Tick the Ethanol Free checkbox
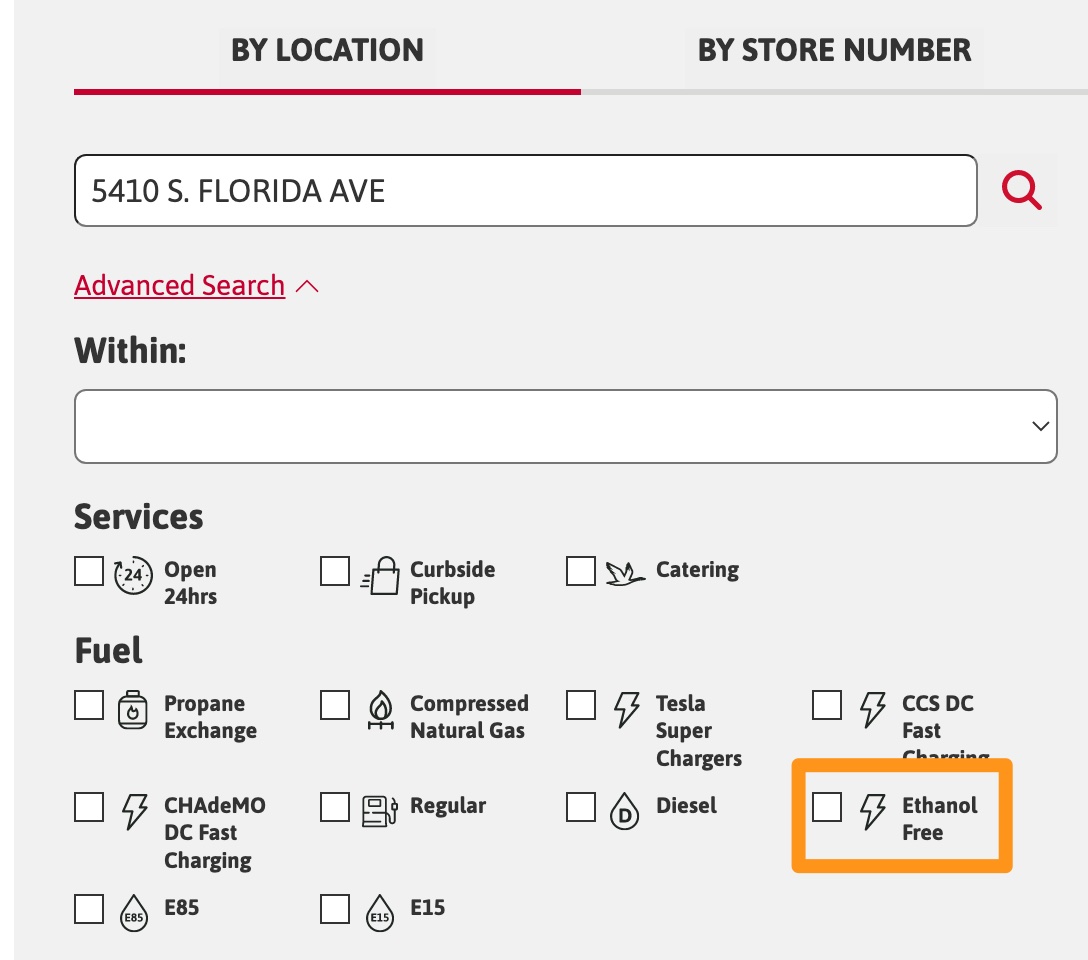This screenshot has width=1088, height=960. click(827, 807)
